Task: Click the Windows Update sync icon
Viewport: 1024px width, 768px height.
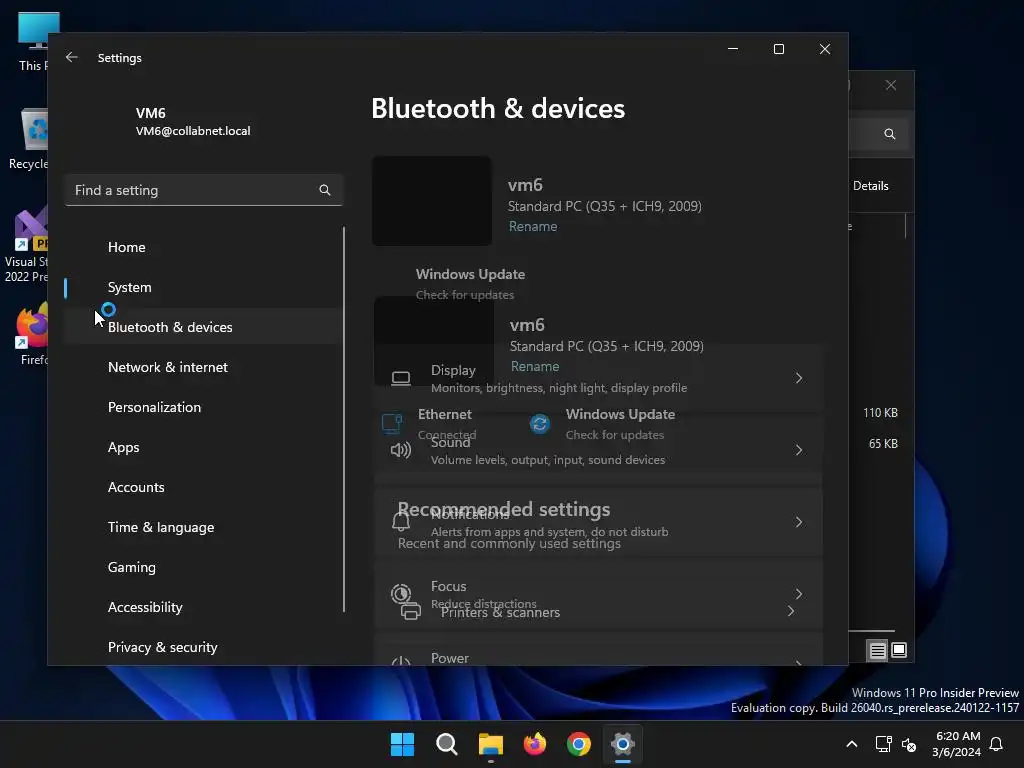Action: coord(539,424)
